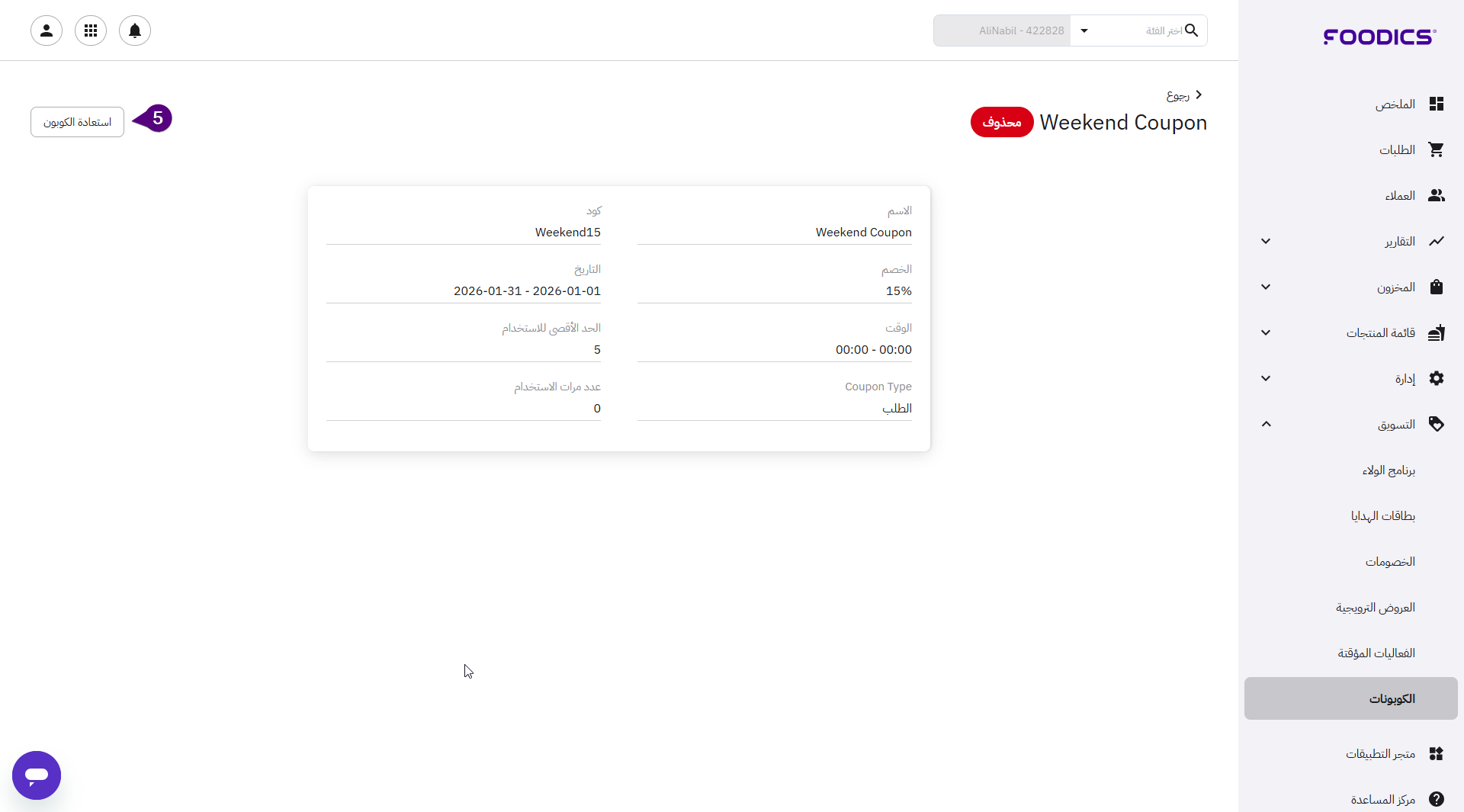Viewport: 1464px width, 812px height.
Task: Open الخصومات discounts menu item
Action: [x=1390, y=562]
